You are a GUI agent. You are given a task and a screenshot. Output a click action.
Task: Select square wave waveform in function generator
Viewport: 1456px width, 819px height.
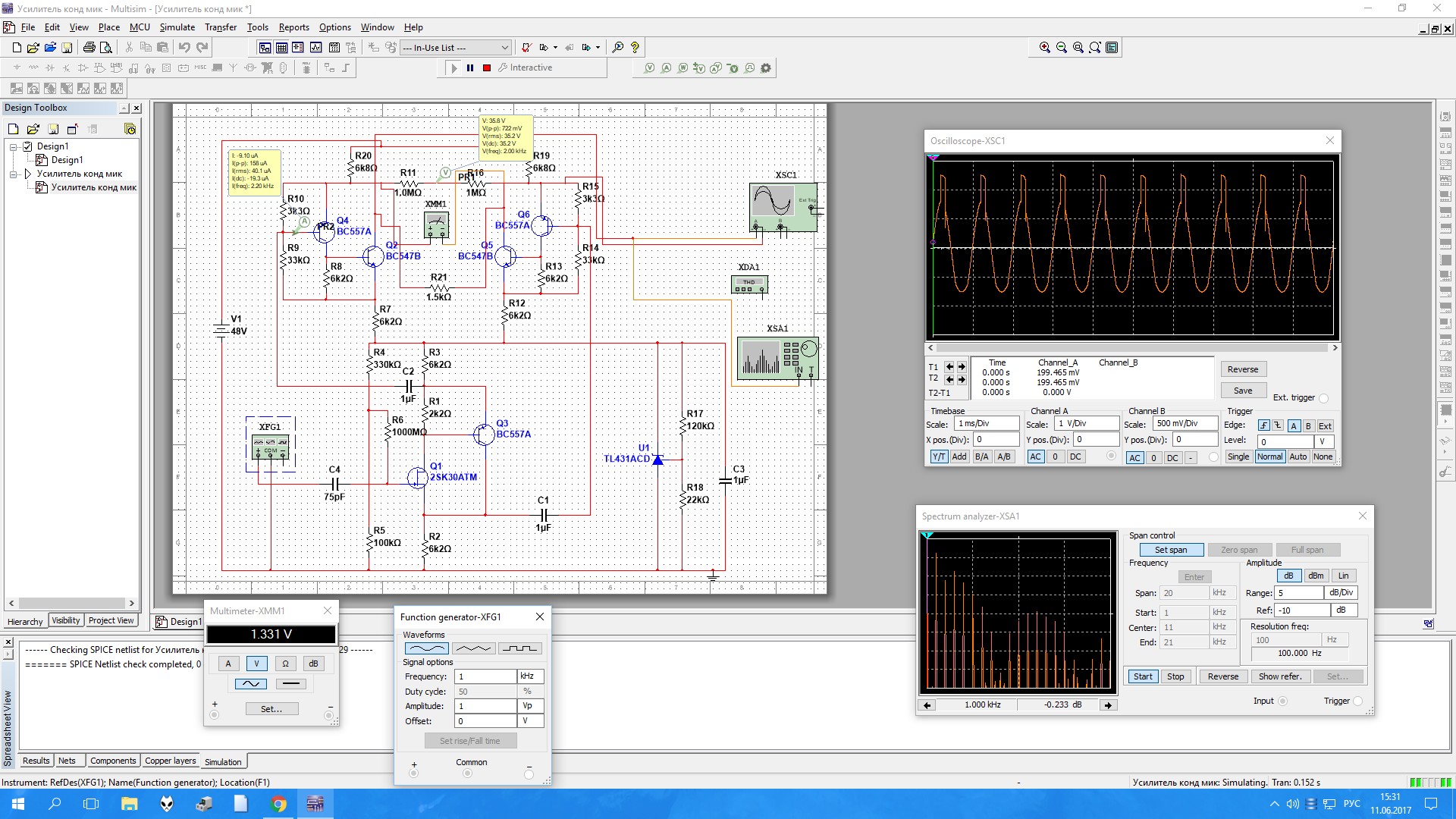pos(520,648)
